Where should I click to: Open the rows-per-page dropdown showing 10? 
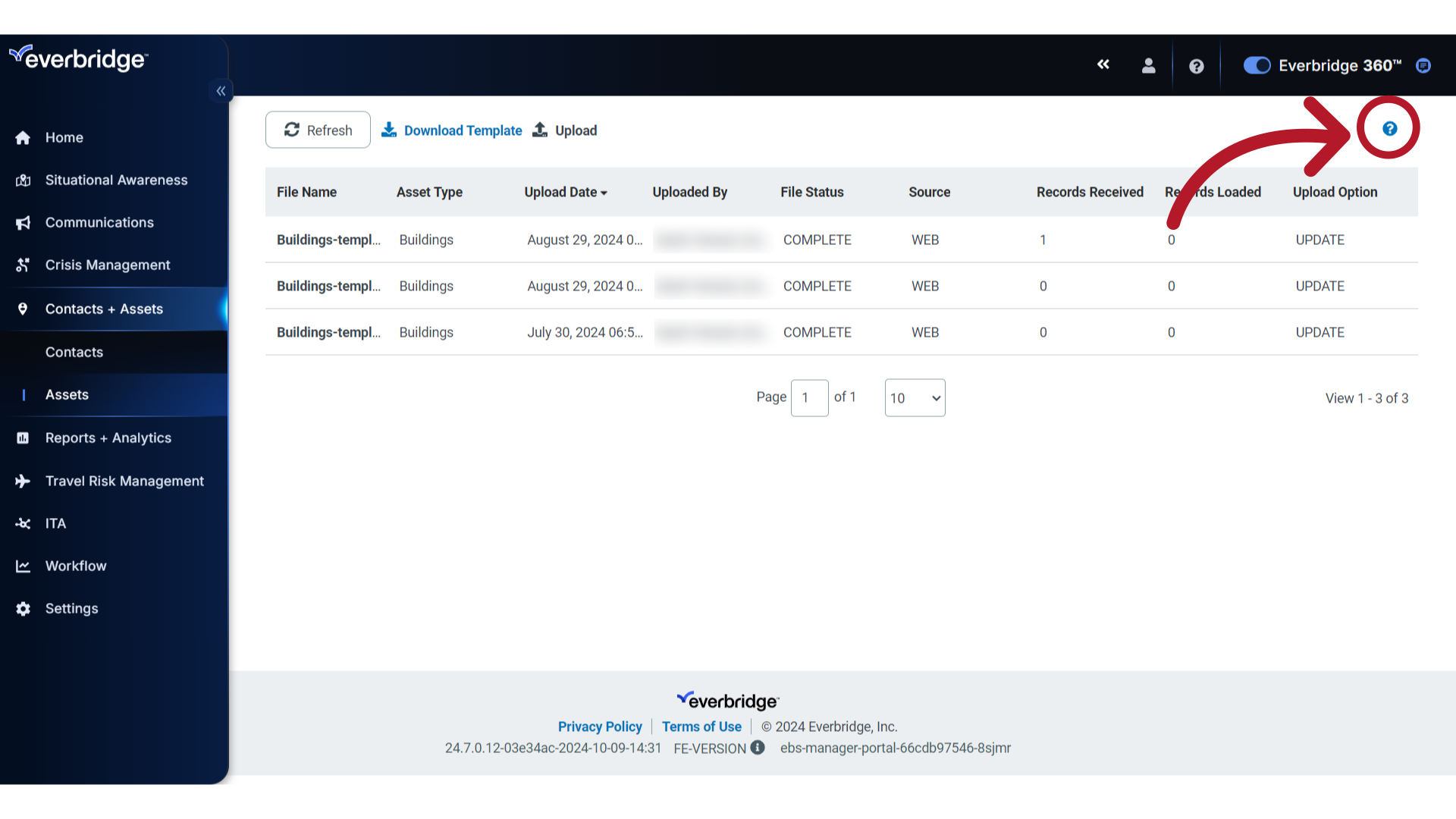point(915,398)
